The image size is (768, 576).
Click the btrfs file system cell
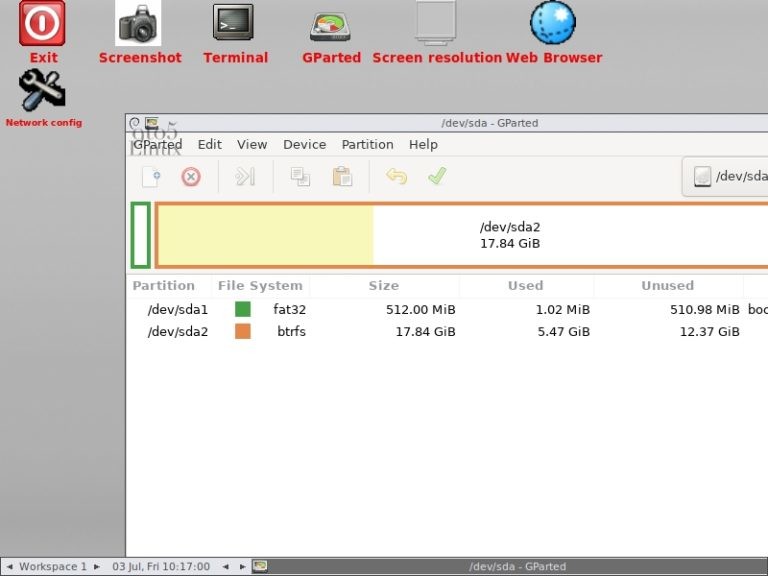291,332
